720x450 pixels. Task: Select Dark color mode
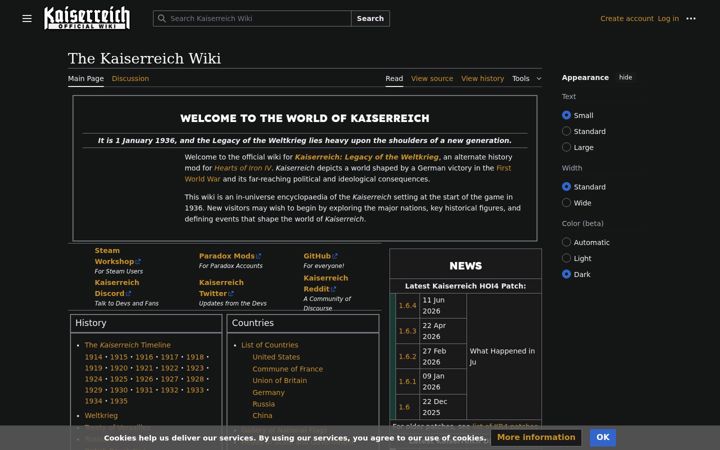pyautogui.click(x=566, y=275)
